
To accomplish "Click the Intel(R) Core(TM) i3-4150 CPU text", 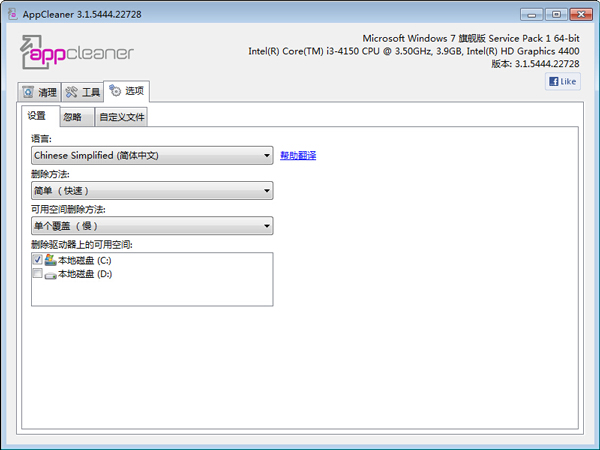I will (414, 51).
